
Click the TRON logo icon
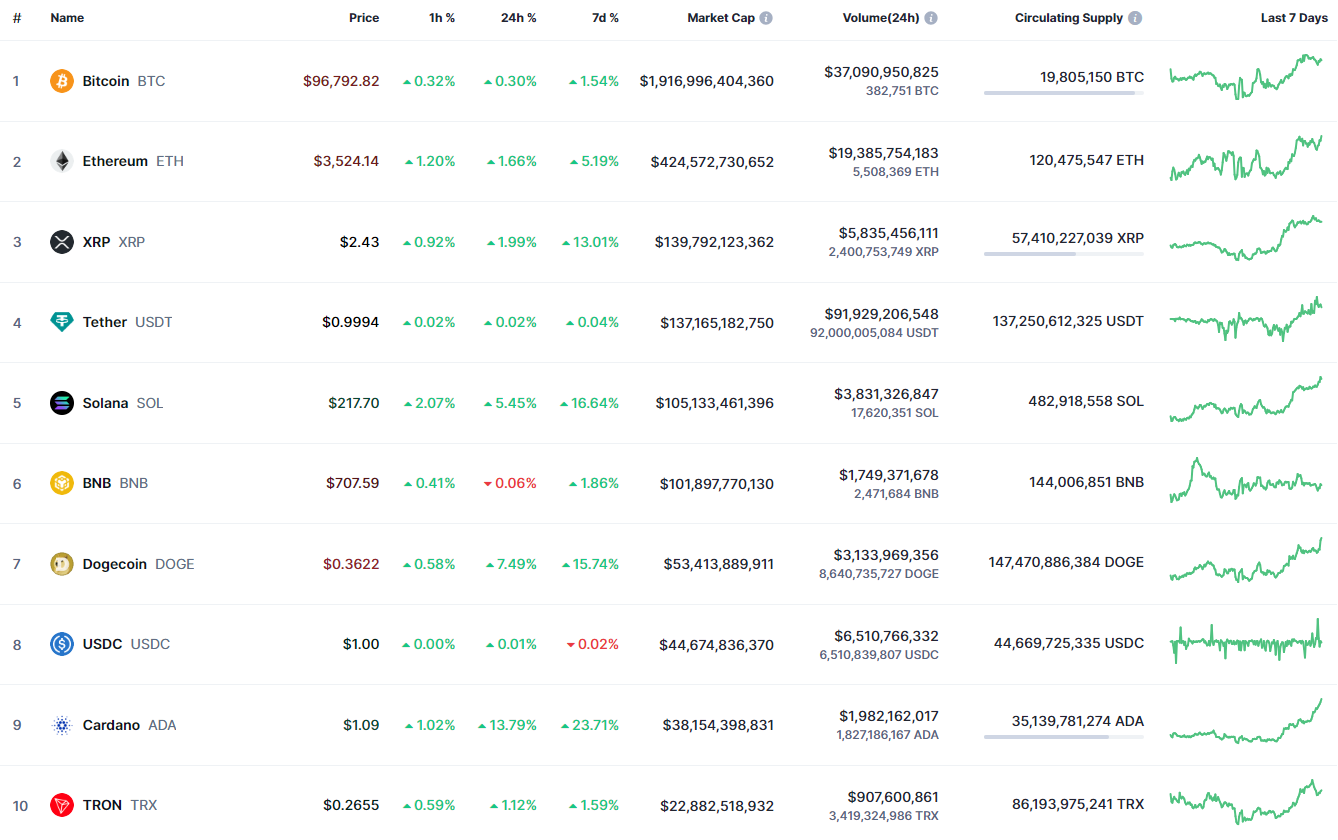[x=62, y=805]
